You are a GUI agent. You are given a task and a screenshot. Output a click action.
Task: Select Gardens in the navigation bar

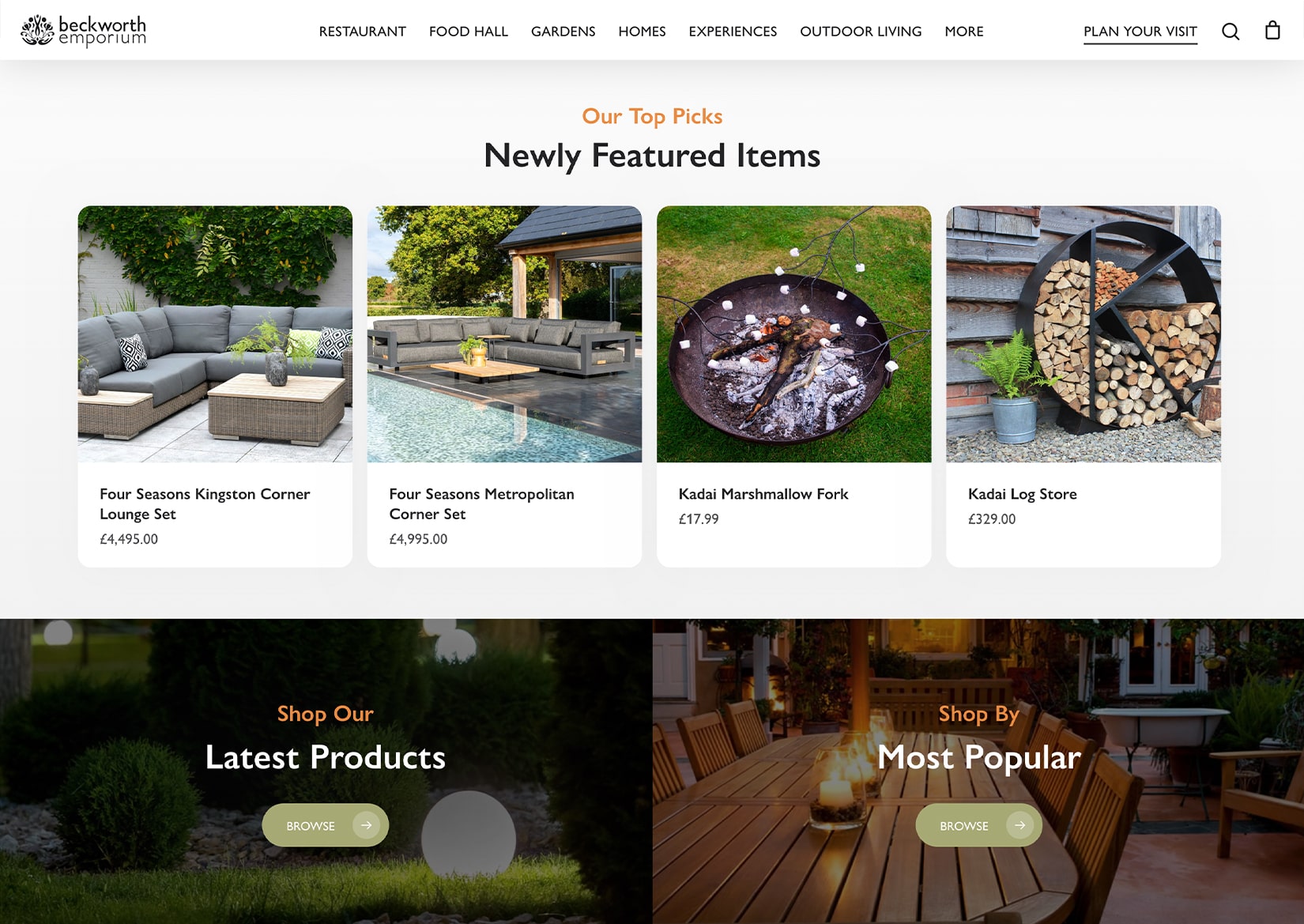[563, 32]
